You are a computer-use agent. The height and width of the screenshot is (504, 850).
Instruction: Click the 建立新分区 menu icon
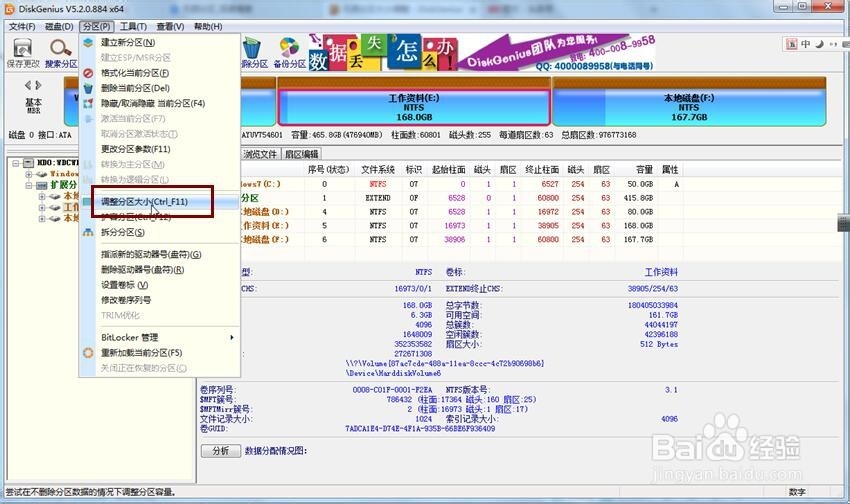pos(88,42)
